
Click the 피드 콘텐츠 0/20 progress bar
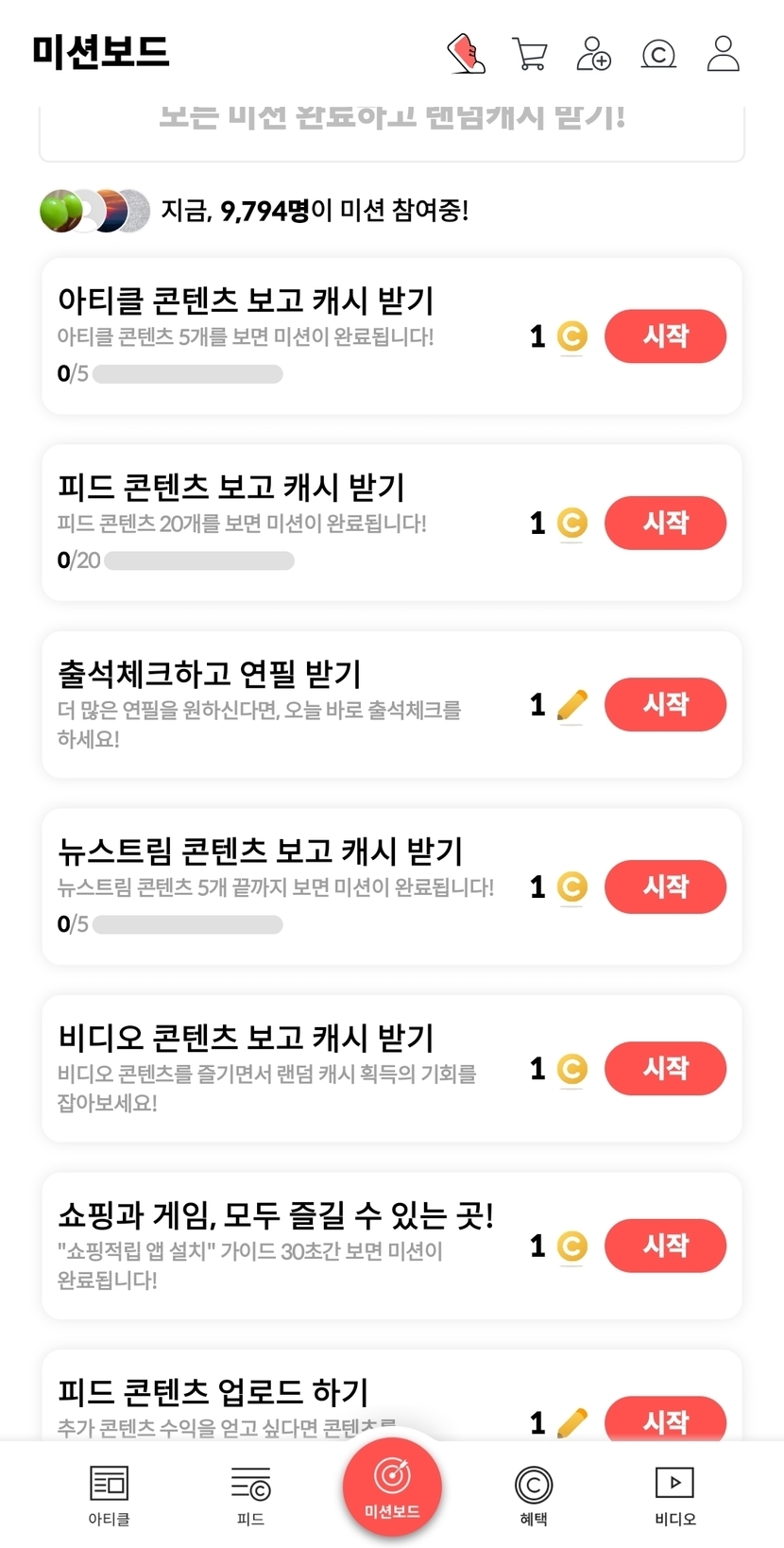[199, 560]
